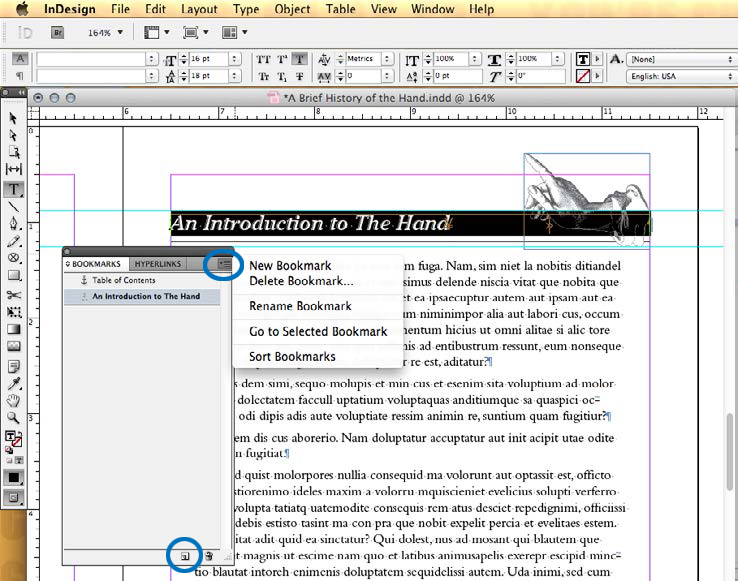The height and width of the screenshot is (581, 738).
Task: Click the create new bookmark icon
Action: pos(184,554)
